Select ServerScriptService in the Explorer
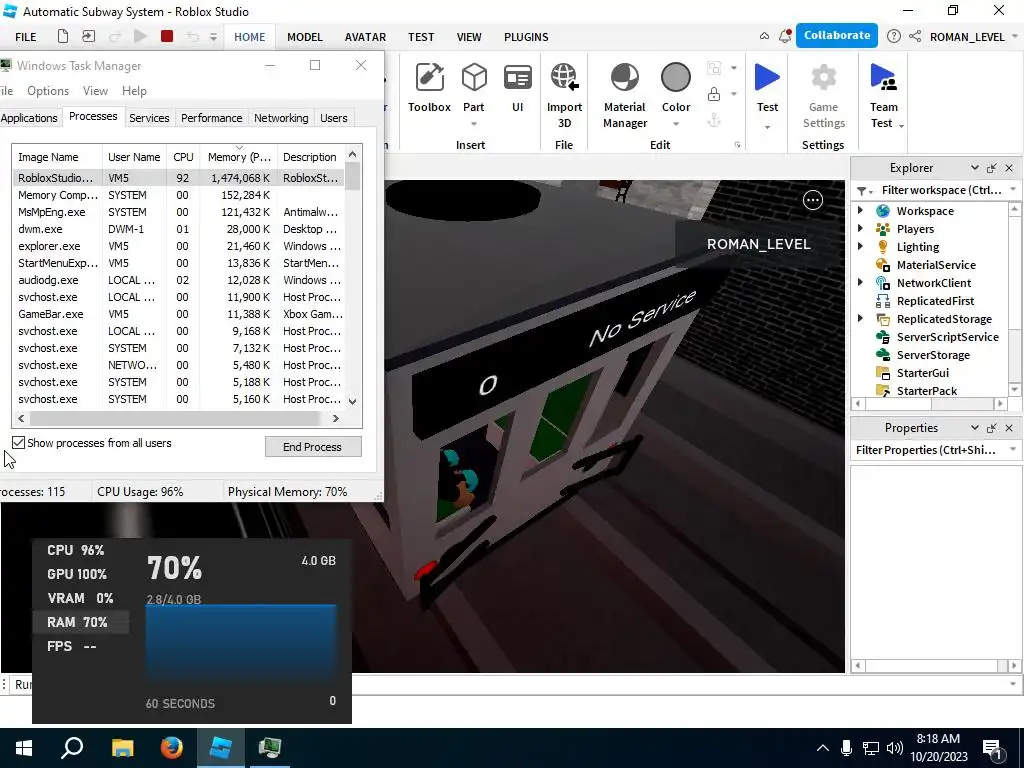Screen dimensions: 1024x768 pos(948,337)
